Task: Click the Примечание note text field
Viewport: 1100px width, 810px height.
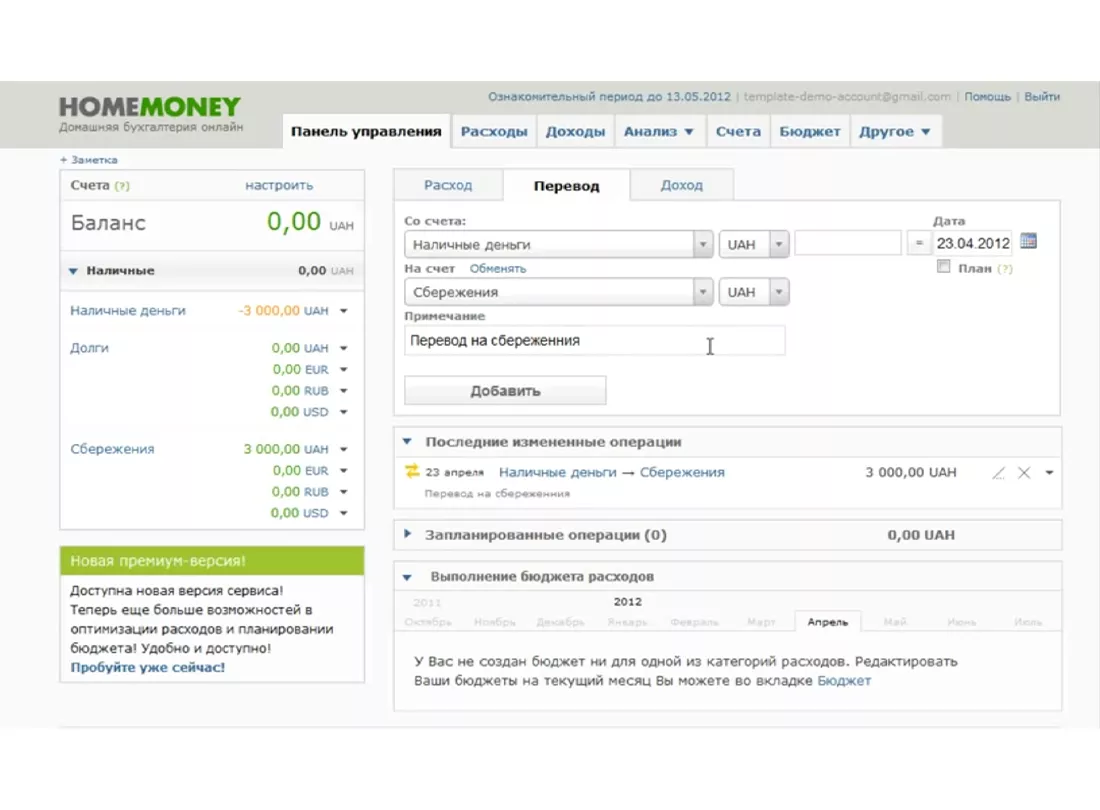Action: click(594, 341)
